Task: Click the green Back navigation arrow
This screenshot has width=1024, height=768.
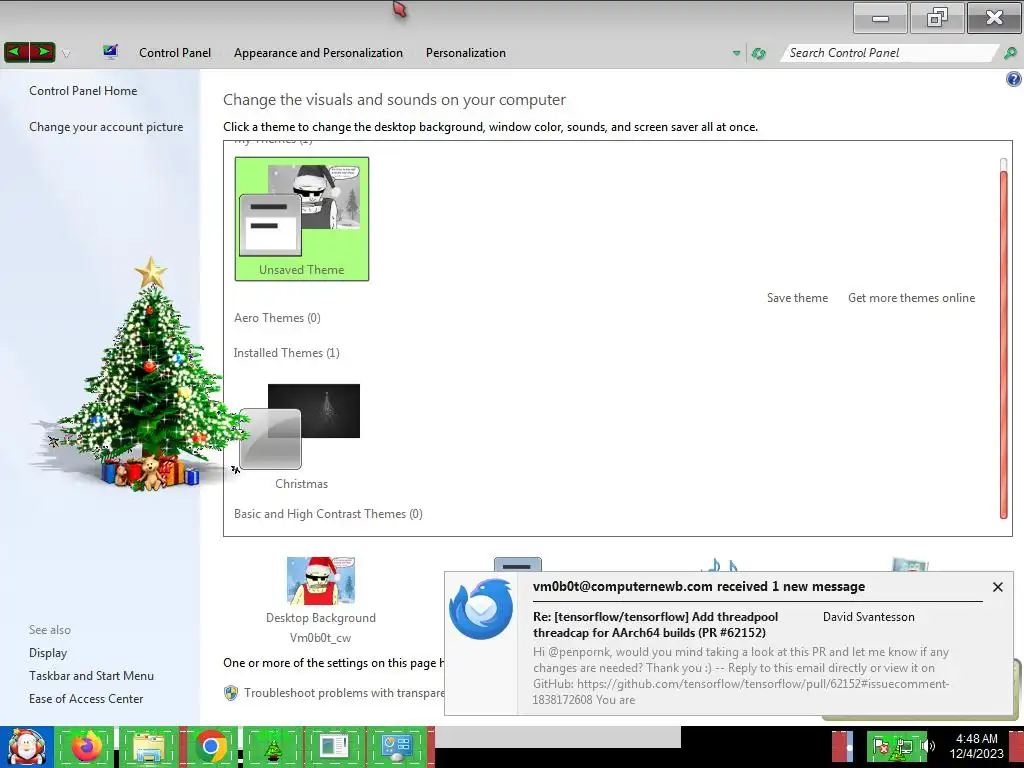Action: coord(16,52)
